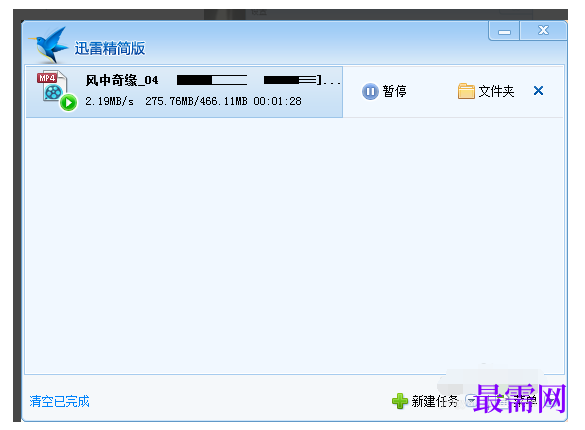Click the MP4 video file icon

tap(53, 86)
